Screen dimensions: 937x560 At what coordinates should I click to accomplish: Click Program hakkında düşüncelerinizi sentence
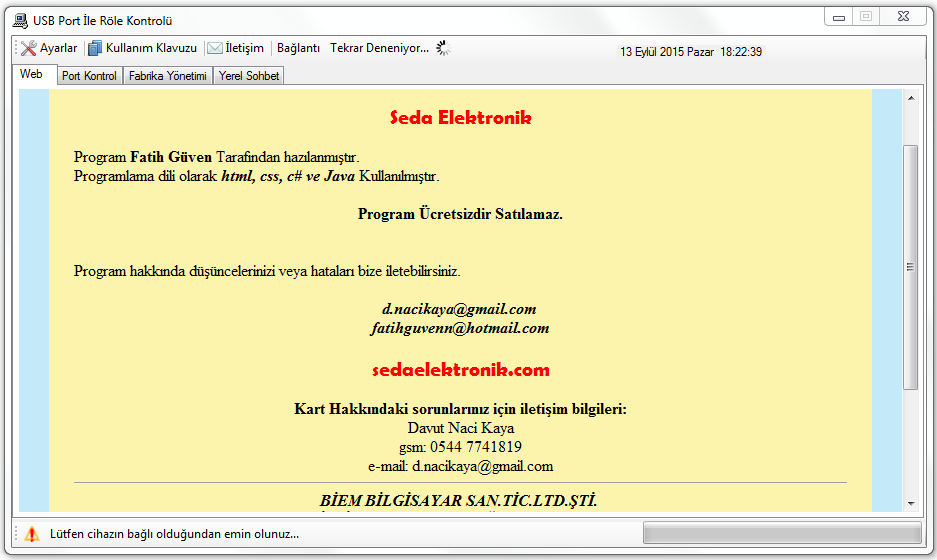click(x=267, y=271)
